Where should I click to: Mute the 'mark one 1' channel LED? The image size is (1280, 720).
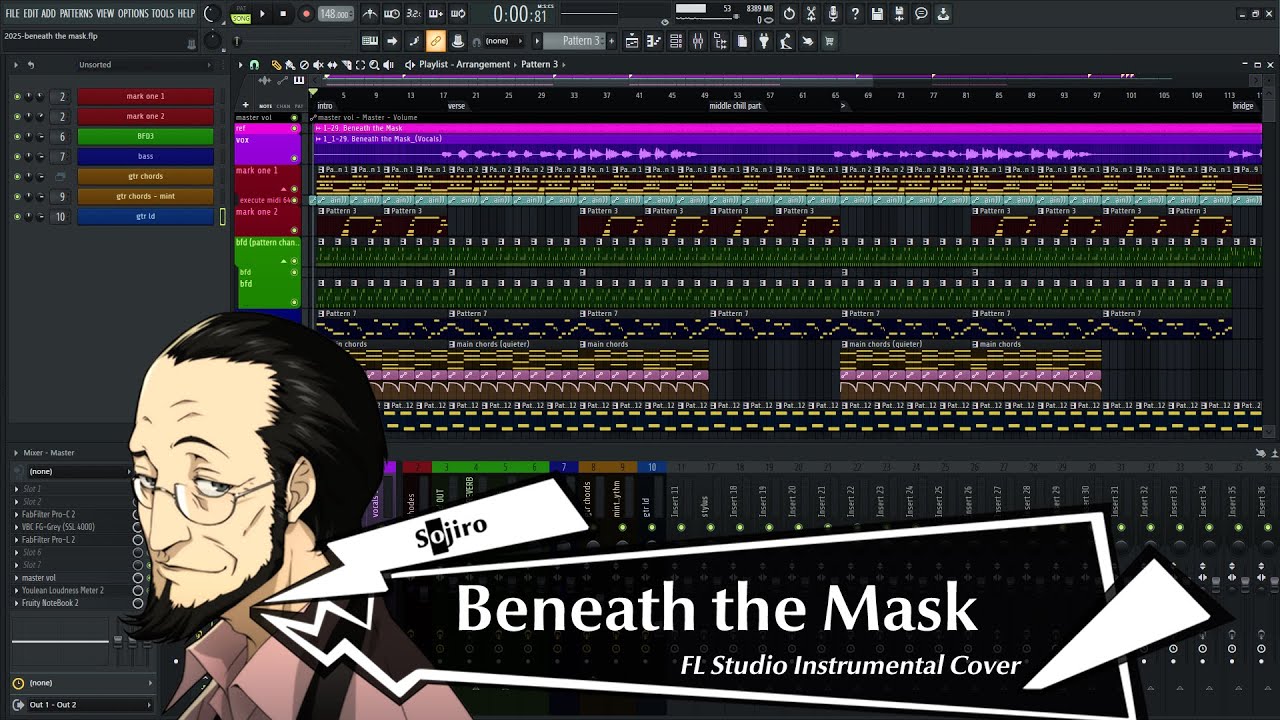point(17,96)
